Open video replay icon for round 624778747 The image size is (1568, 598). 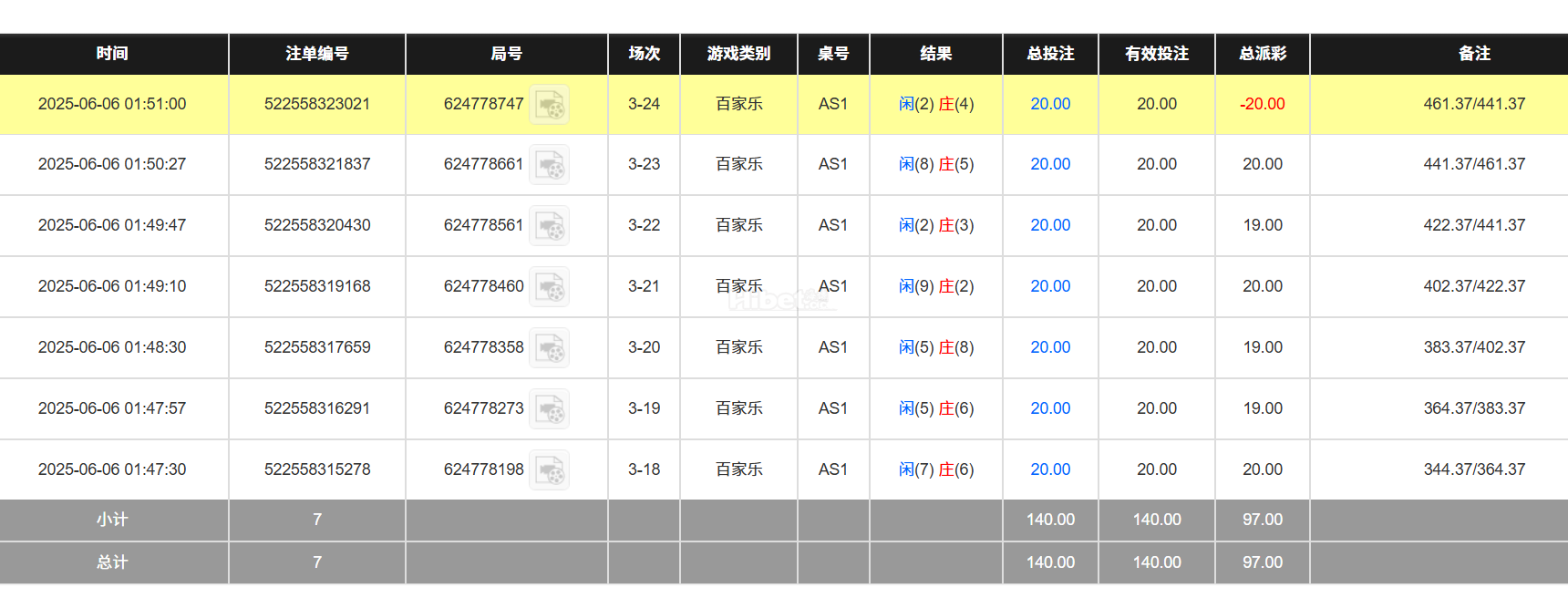click(550, 105)
